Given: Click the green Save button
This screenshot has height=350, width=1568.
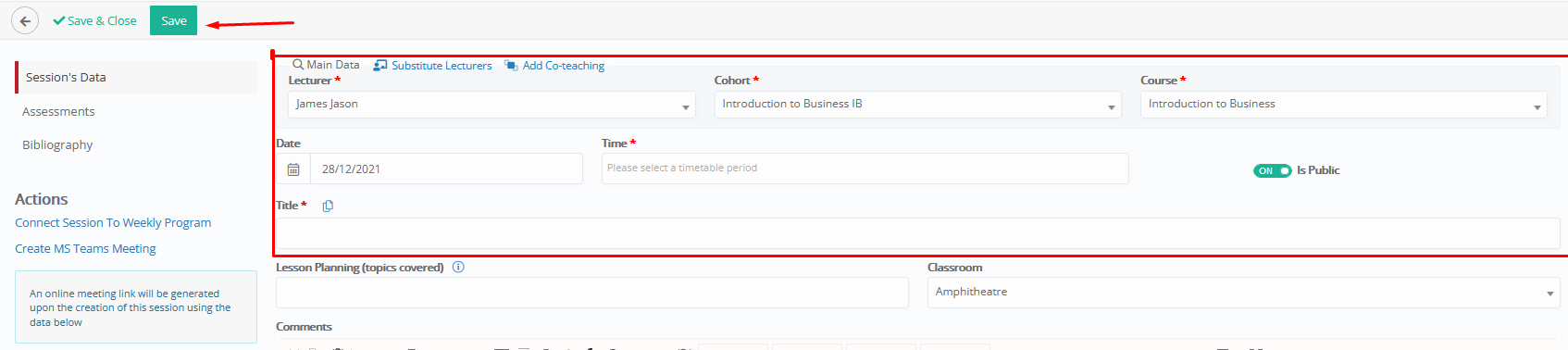Looking at the screenshot, I should point(173,20).
